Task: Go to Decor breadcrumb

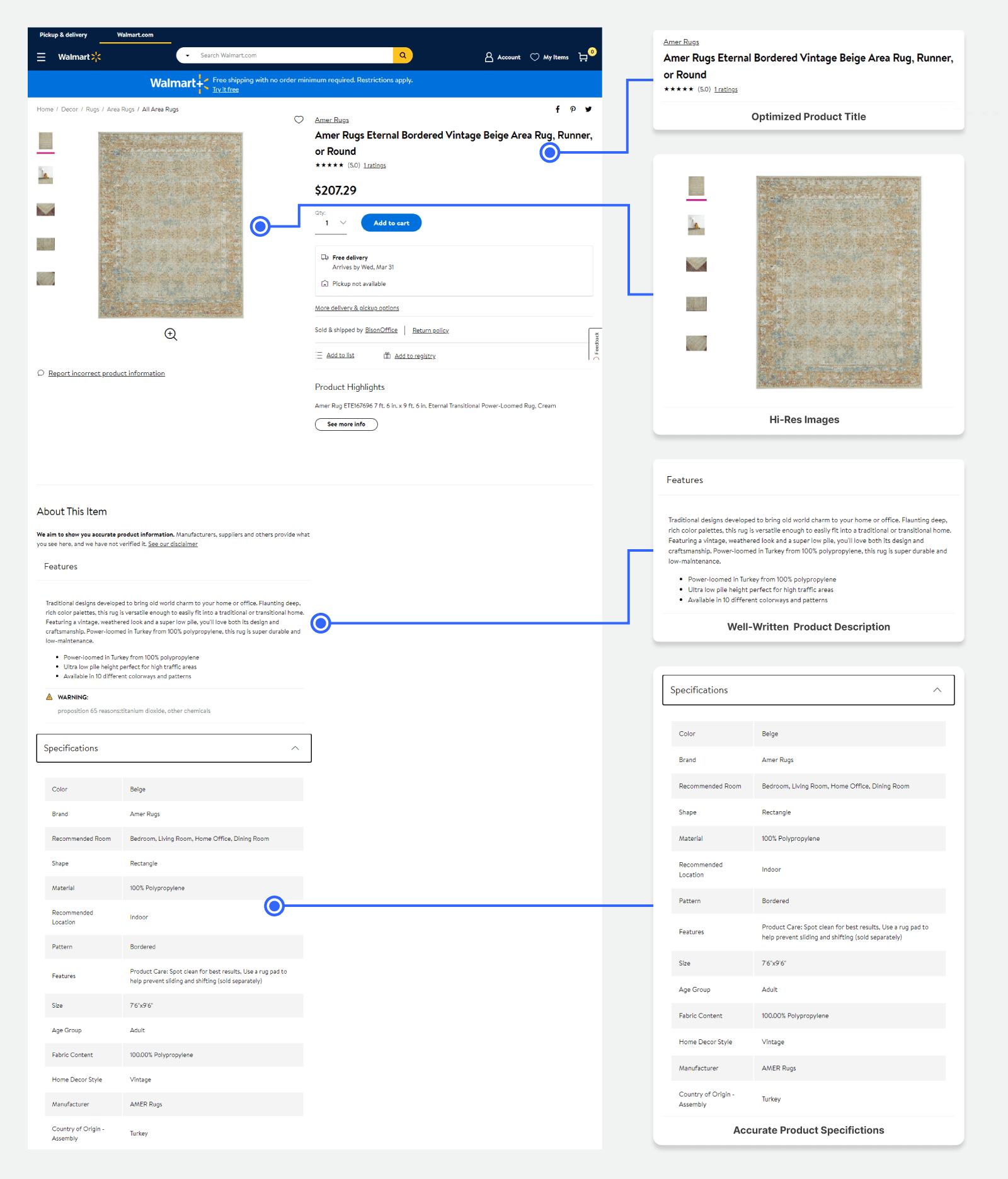Action: click(x=69, y=109)
